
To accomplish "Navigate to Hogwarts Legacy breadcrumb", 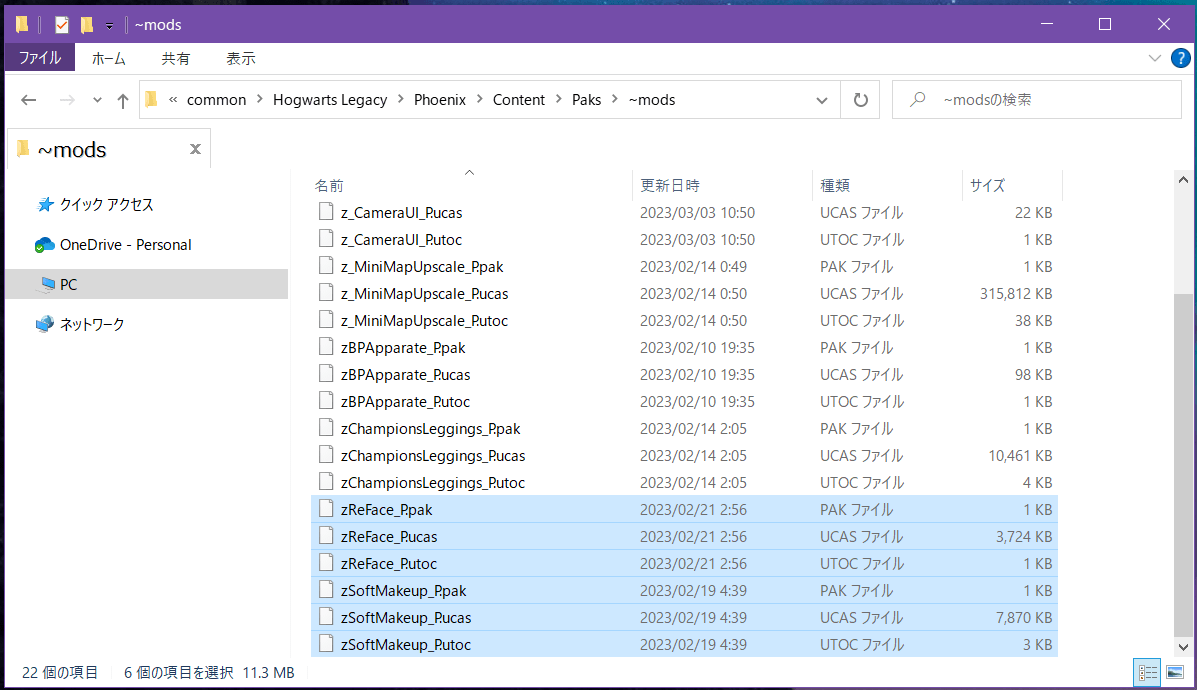I will (x=330, y=100).
